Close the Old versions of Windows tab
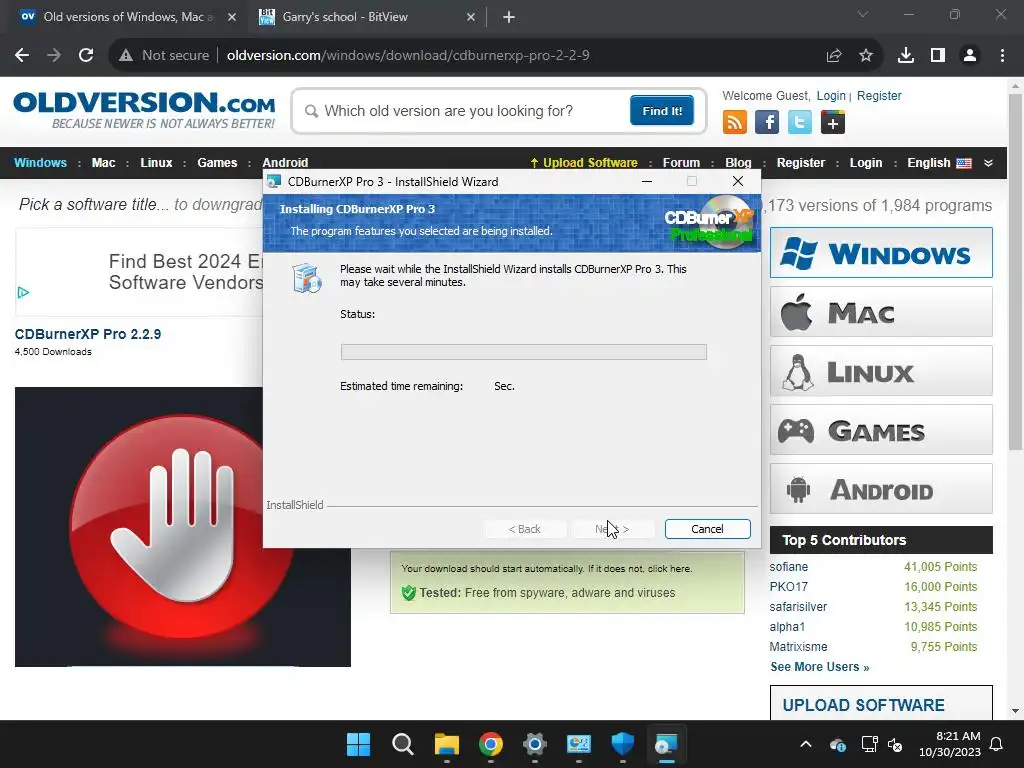This screenshot has height=768, width=1024. (x=232, y=17)
